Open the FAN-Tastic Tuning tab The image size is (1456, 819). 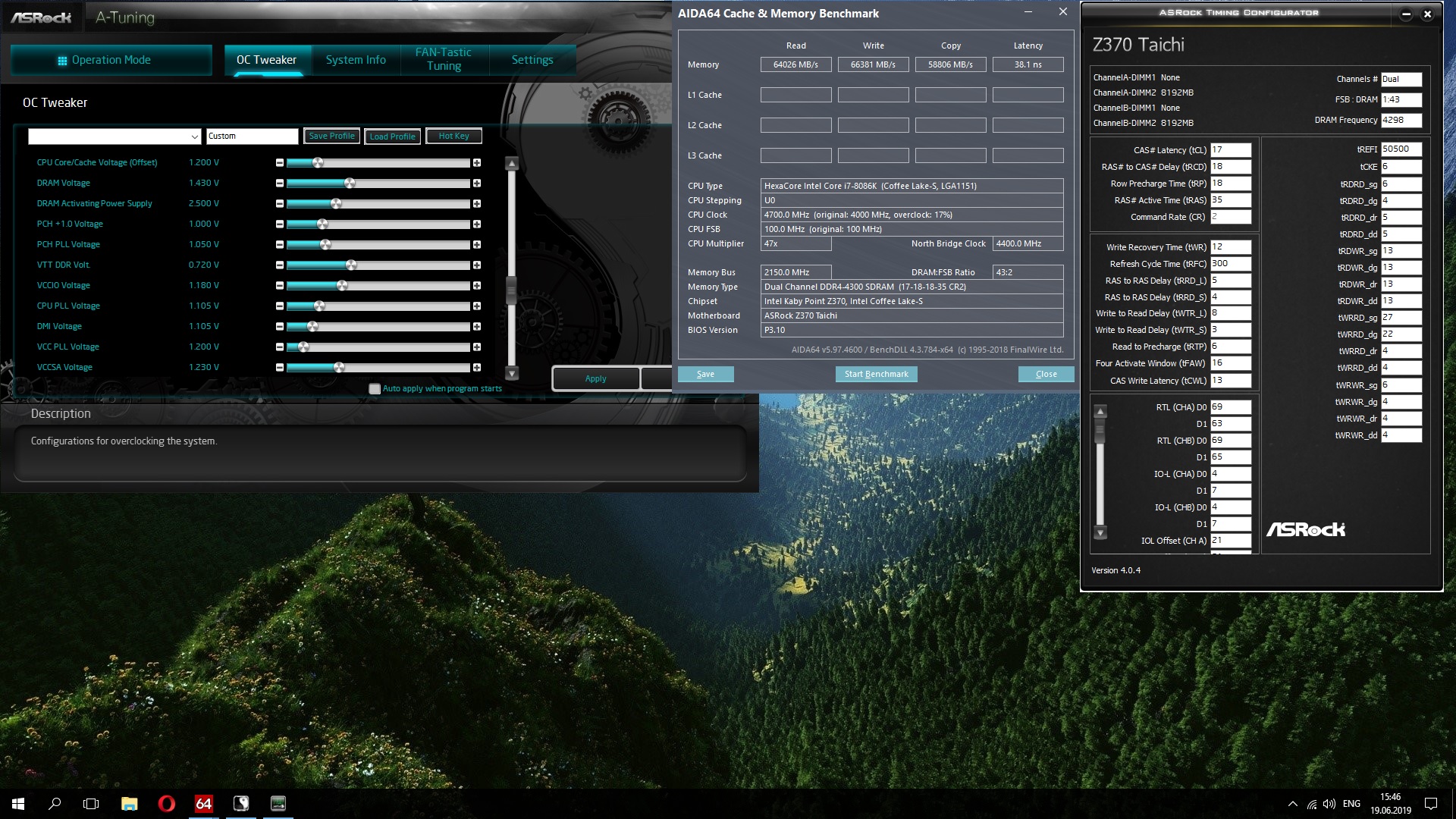[444, 59]
